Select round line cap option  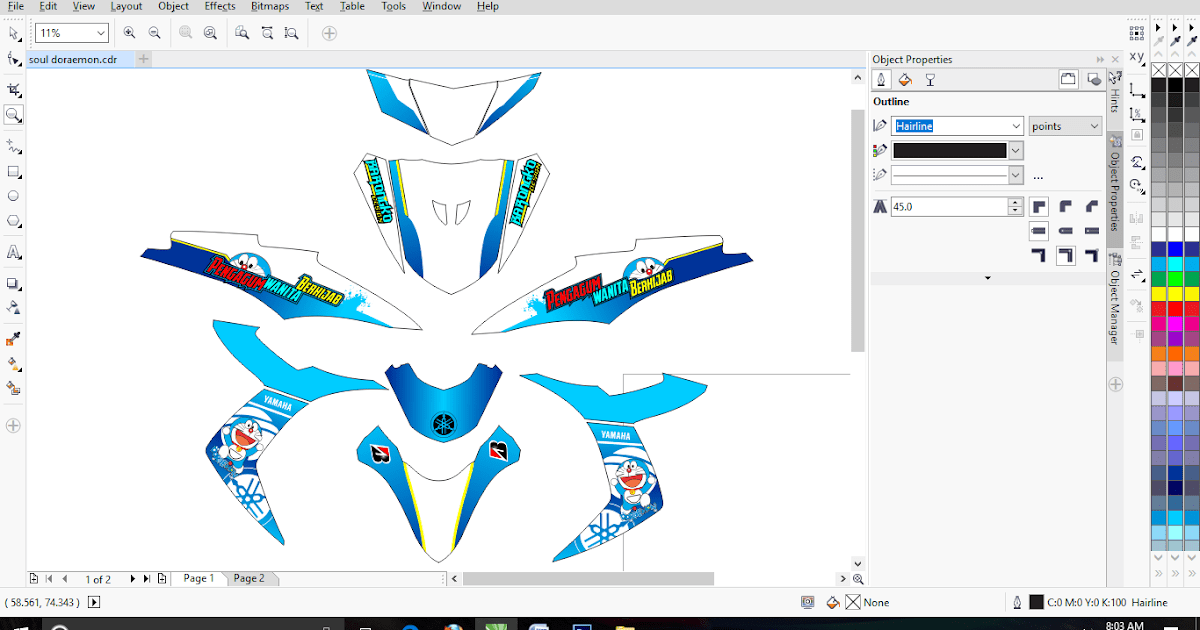tap(1065, 232)
